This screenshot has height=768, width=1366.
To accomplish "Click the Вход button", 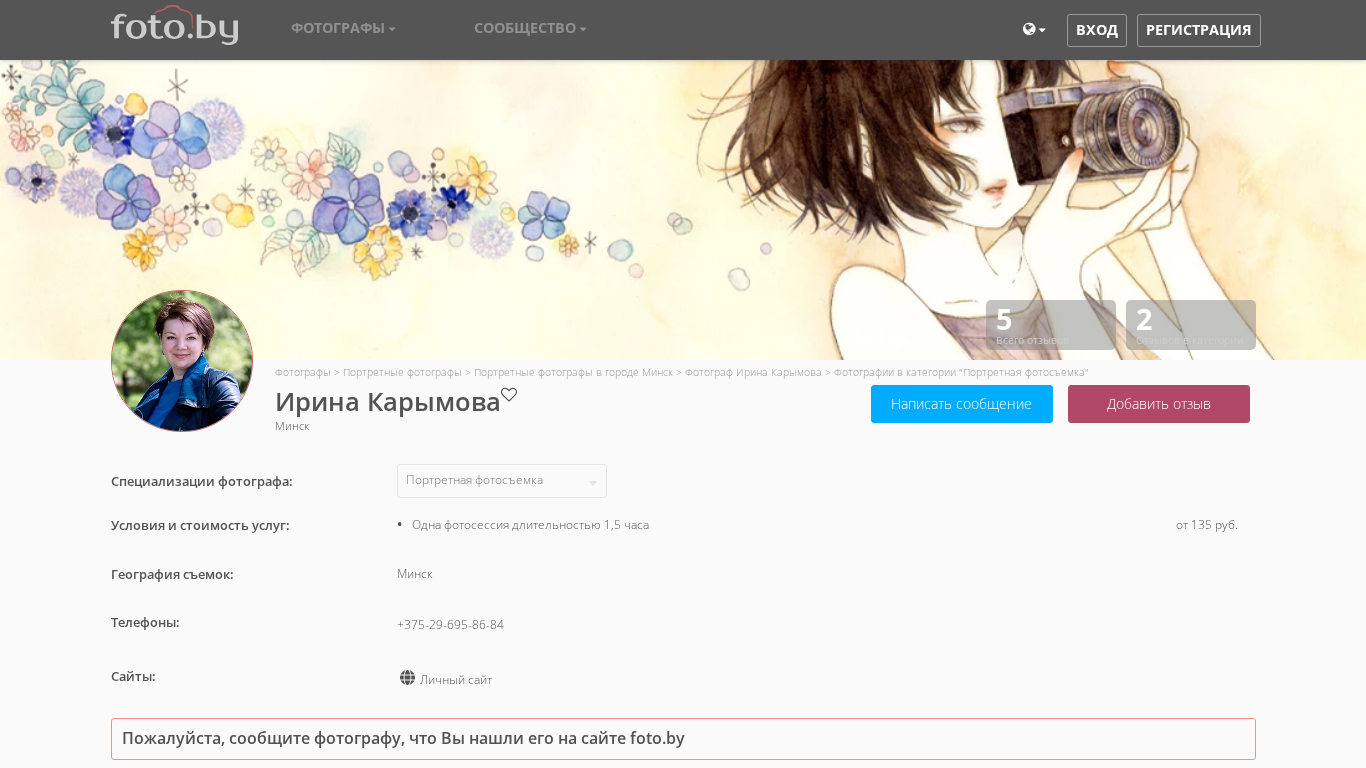I will (1097, 30).
